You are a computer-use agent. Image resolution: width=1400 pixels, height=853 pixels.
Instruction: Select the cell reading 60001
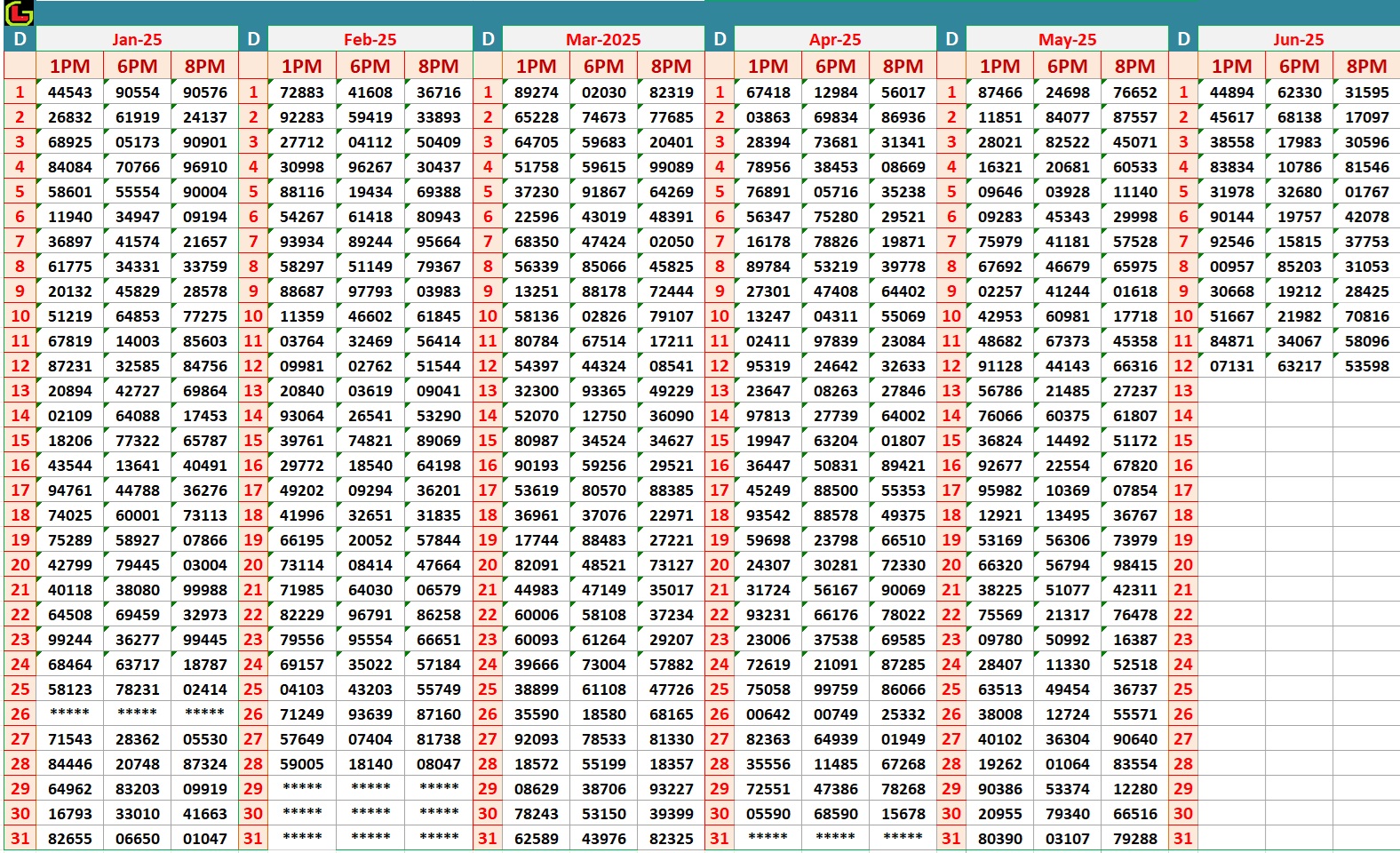(x=138, y=515)
